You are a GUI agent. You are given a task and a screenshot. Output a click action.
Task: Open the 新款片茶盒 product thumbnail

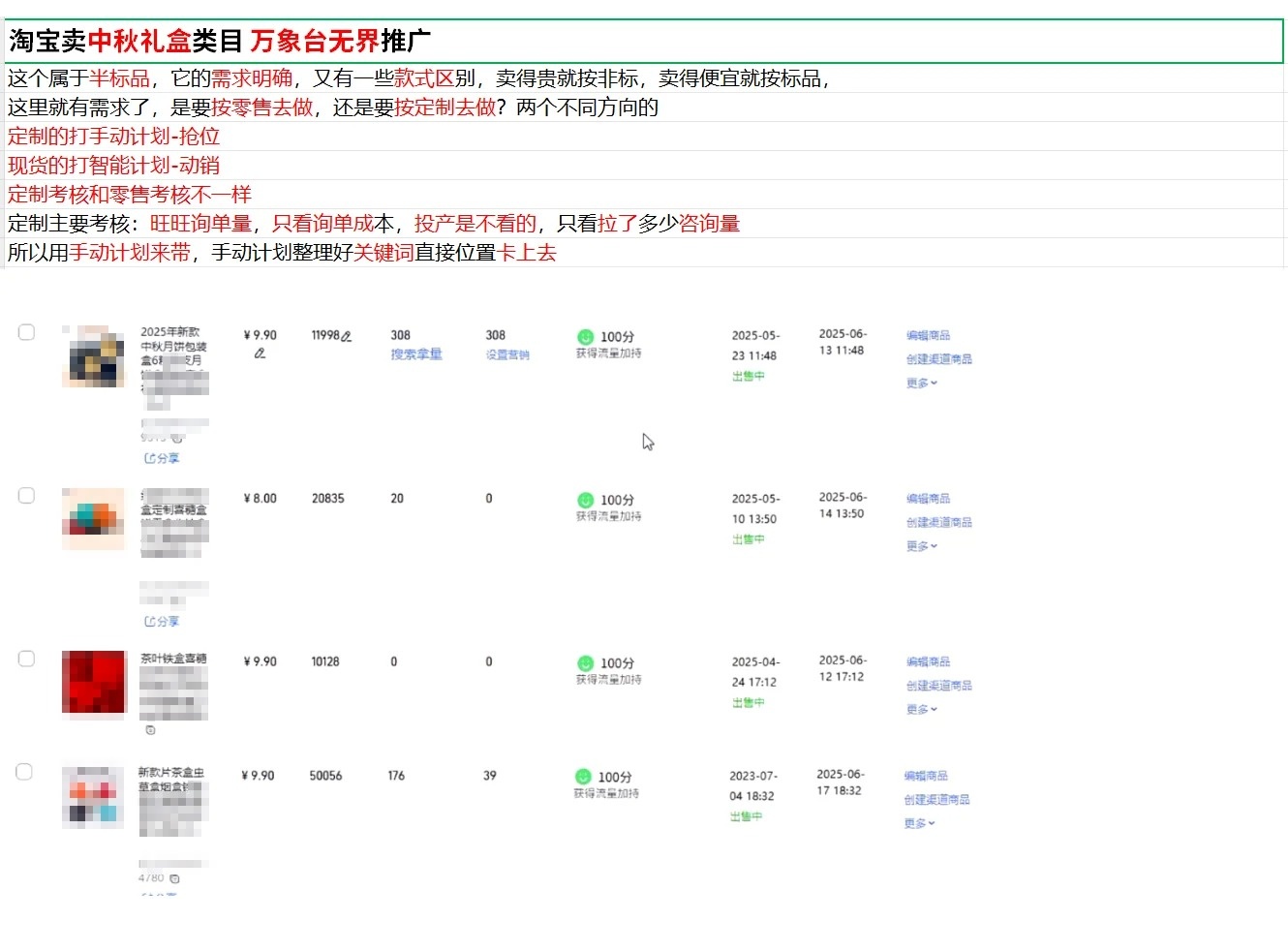coord(92,797)
